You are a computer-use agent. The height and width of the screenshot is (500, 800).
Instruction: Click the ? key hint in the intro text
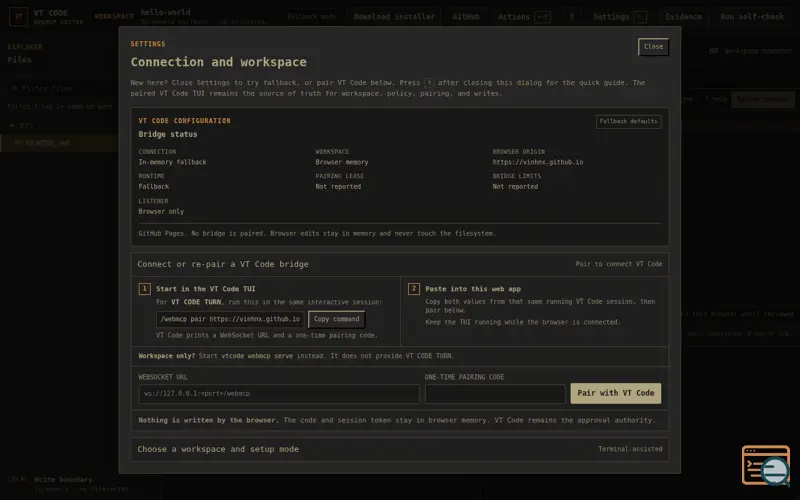coord(429,83)
